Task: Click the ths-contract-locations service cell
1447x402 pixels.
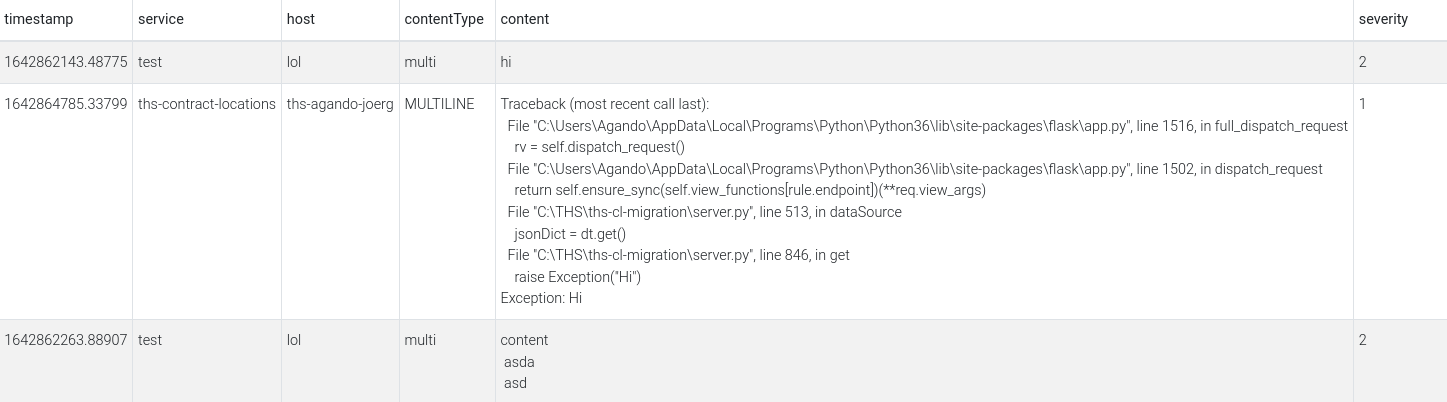Action: 207,104
